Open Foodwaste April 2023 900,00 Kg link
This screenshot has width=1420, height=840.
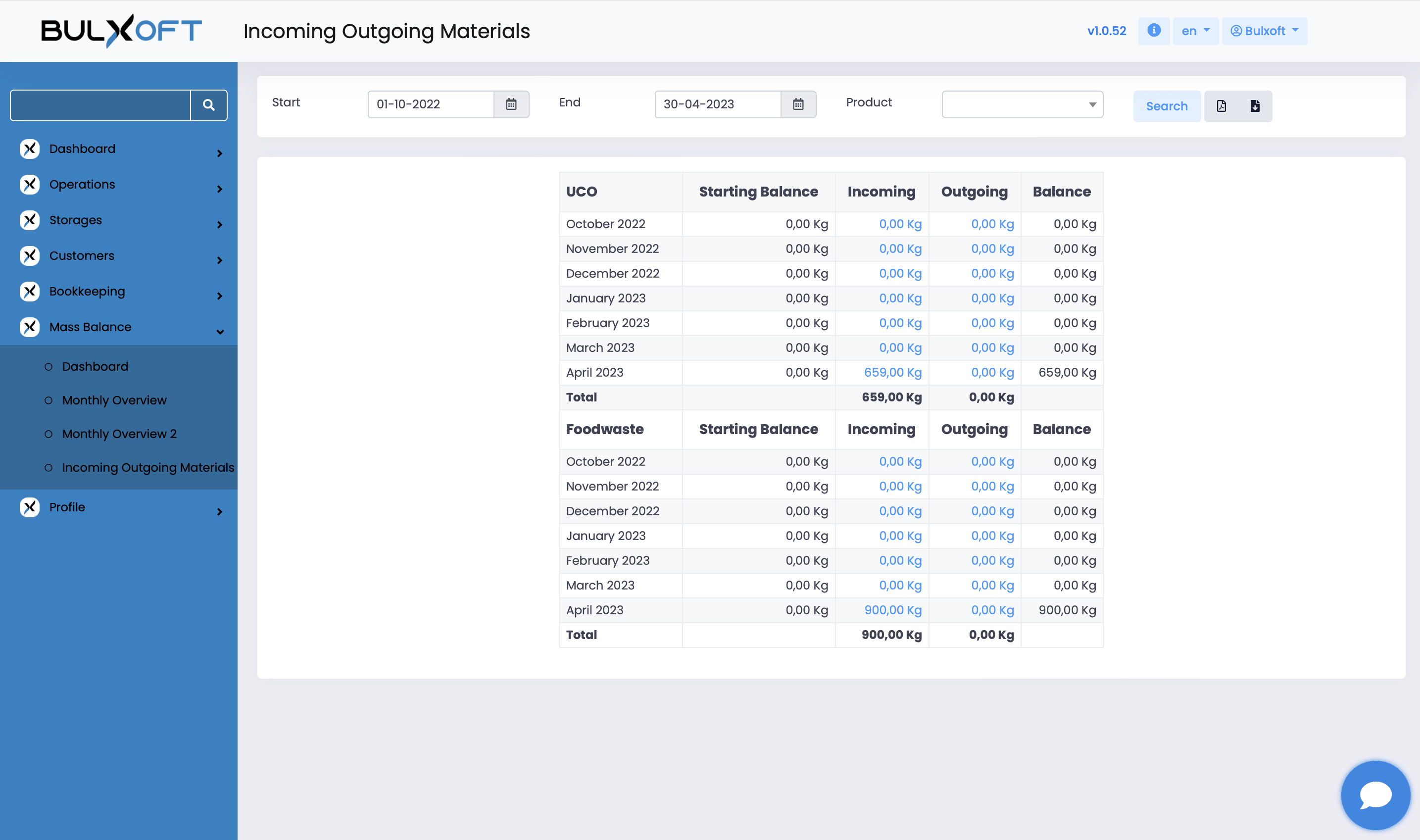892,610
